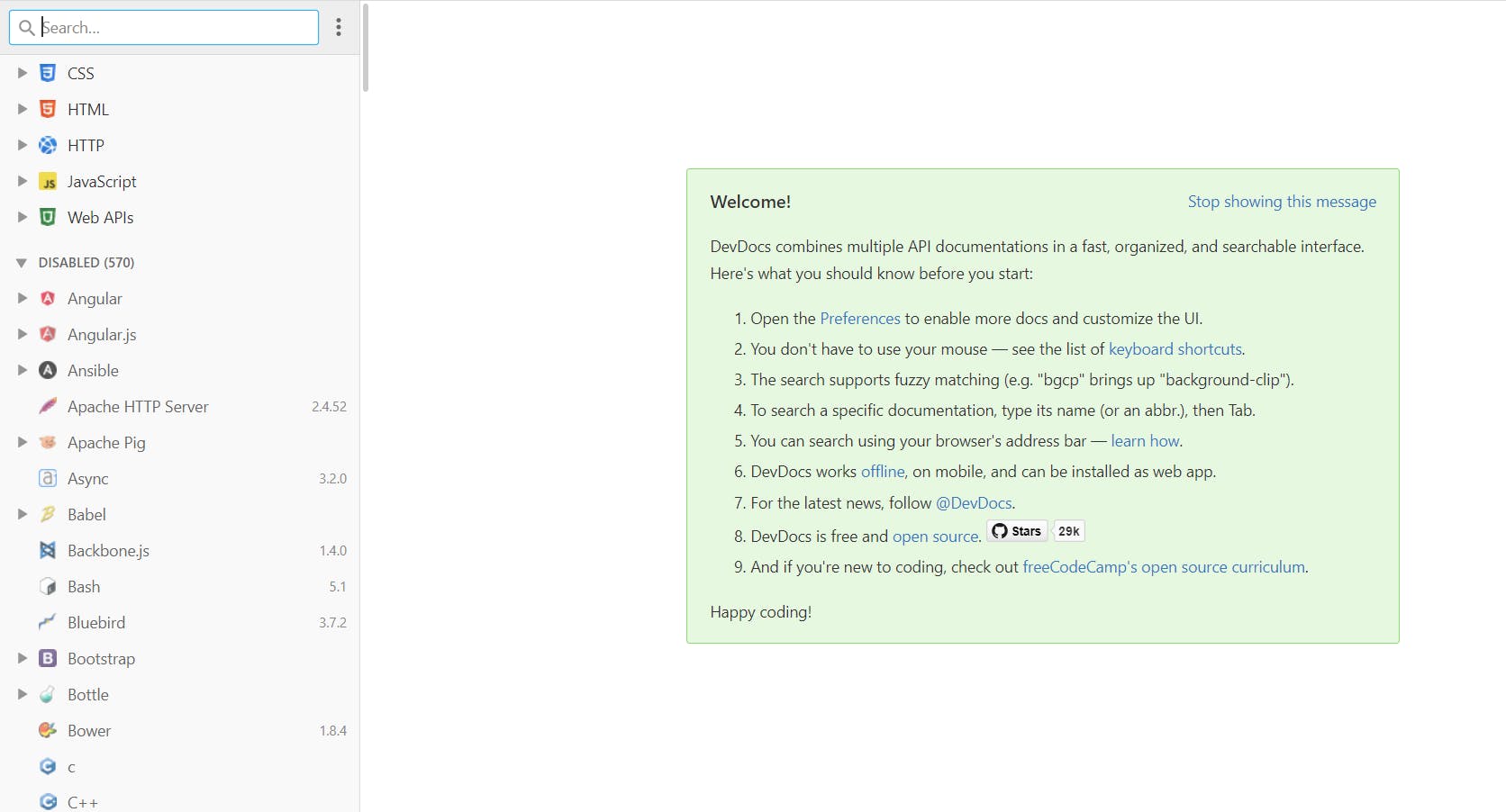Click the Backbone.js logo icon

48,550
